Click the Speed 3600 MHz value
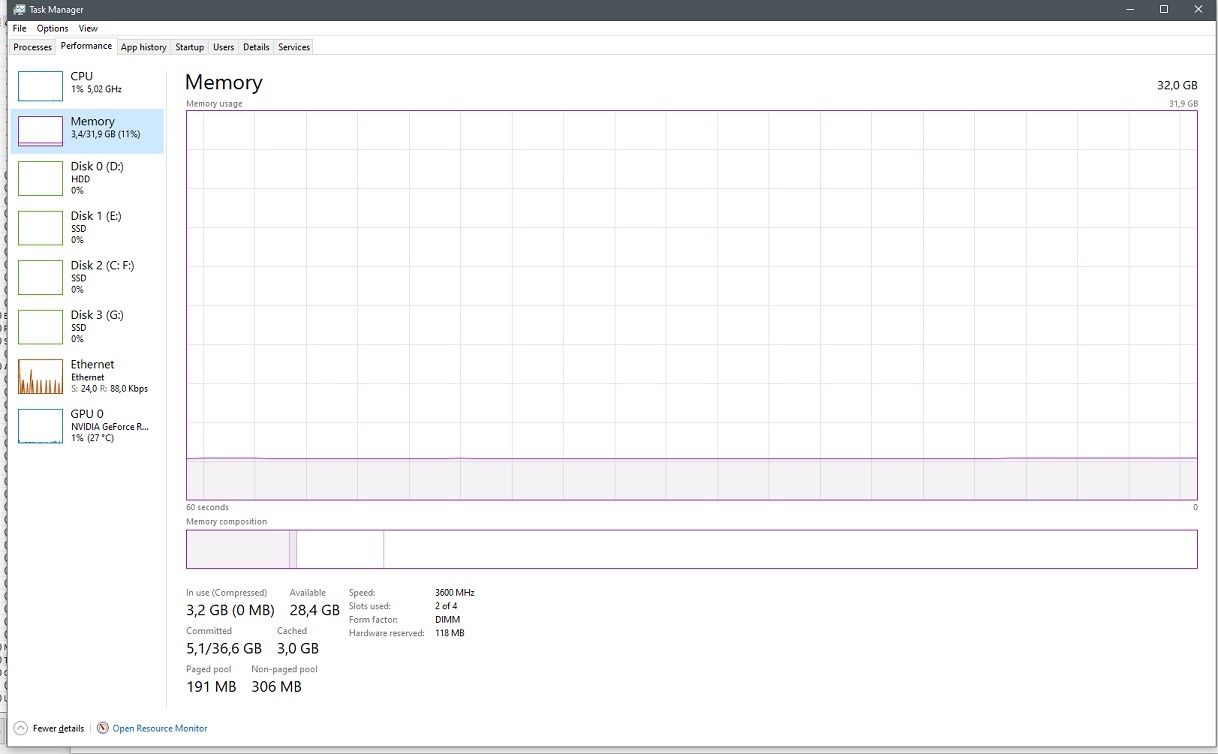The height and width of the screenshot is (754, 1218). pos(455,593)
